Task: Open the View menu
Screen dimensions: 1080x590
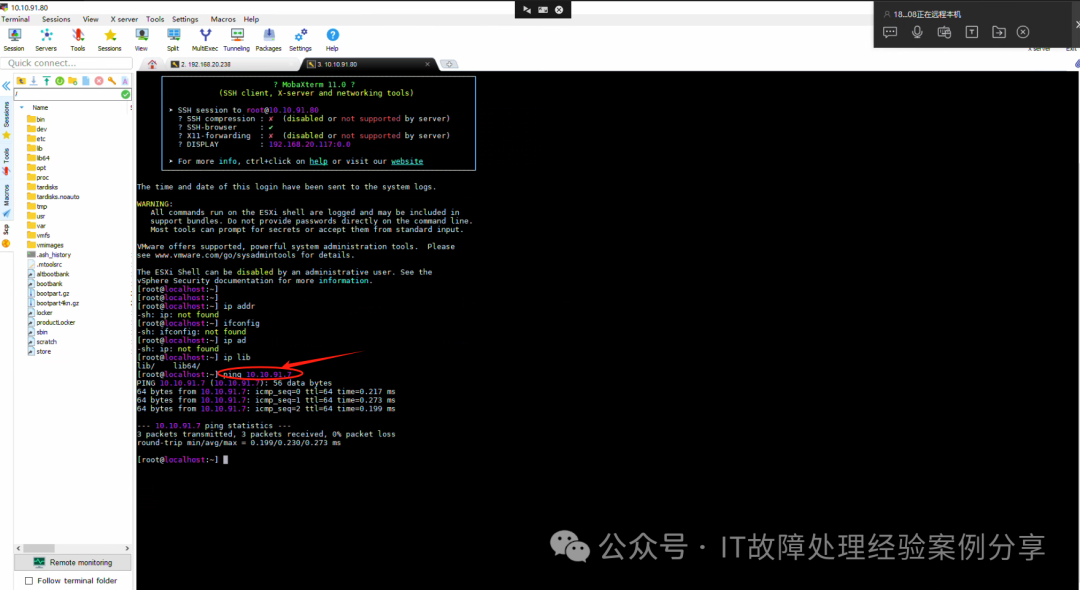Action: (x=90, y=19)
